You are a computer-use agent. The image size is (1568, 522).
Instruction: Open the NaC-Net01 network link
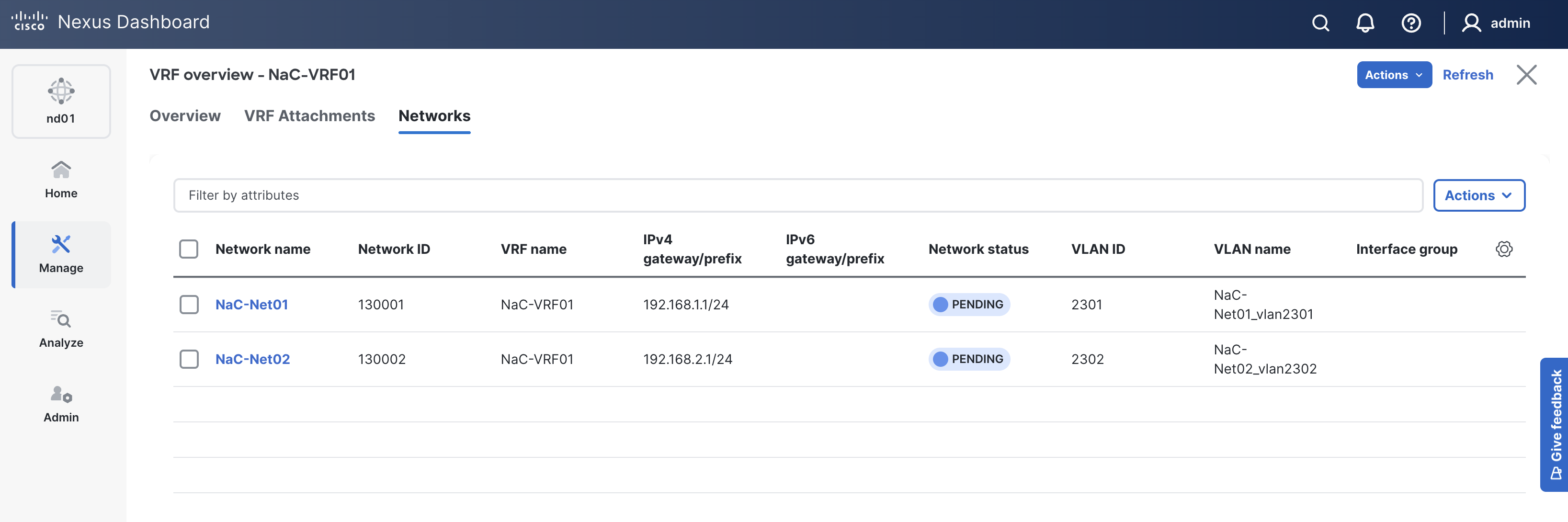pos(251,304)
